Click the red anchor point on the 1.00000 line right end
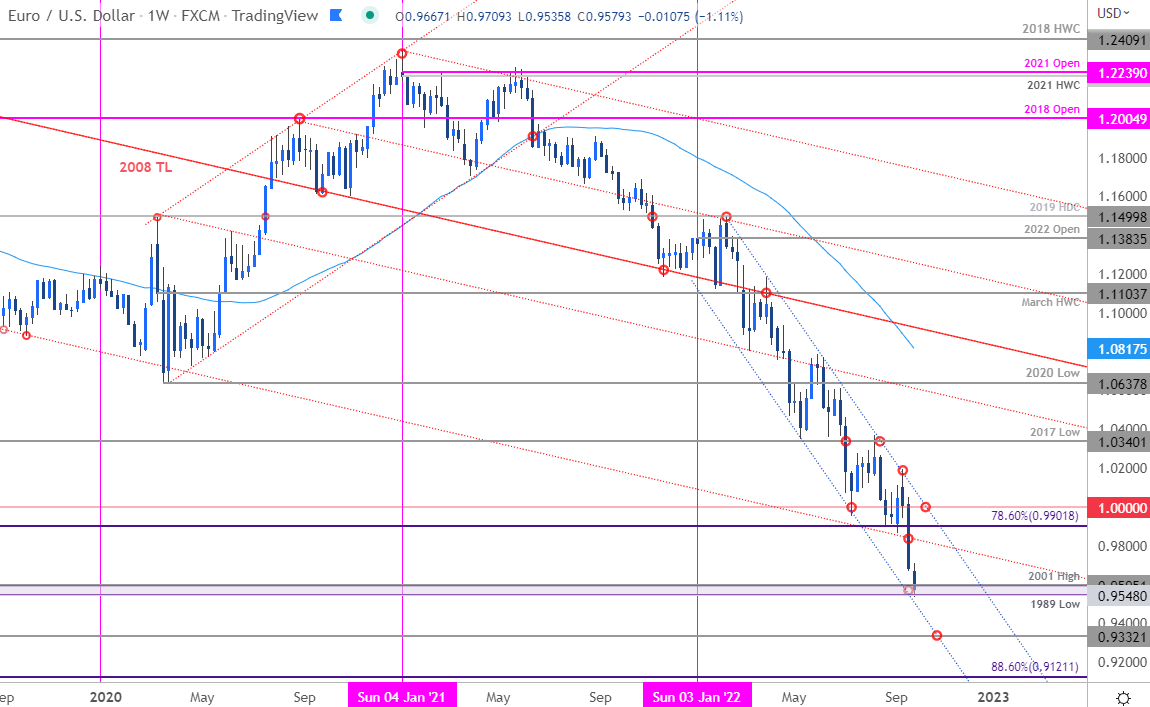1150x707 pixels. (926, 507)
